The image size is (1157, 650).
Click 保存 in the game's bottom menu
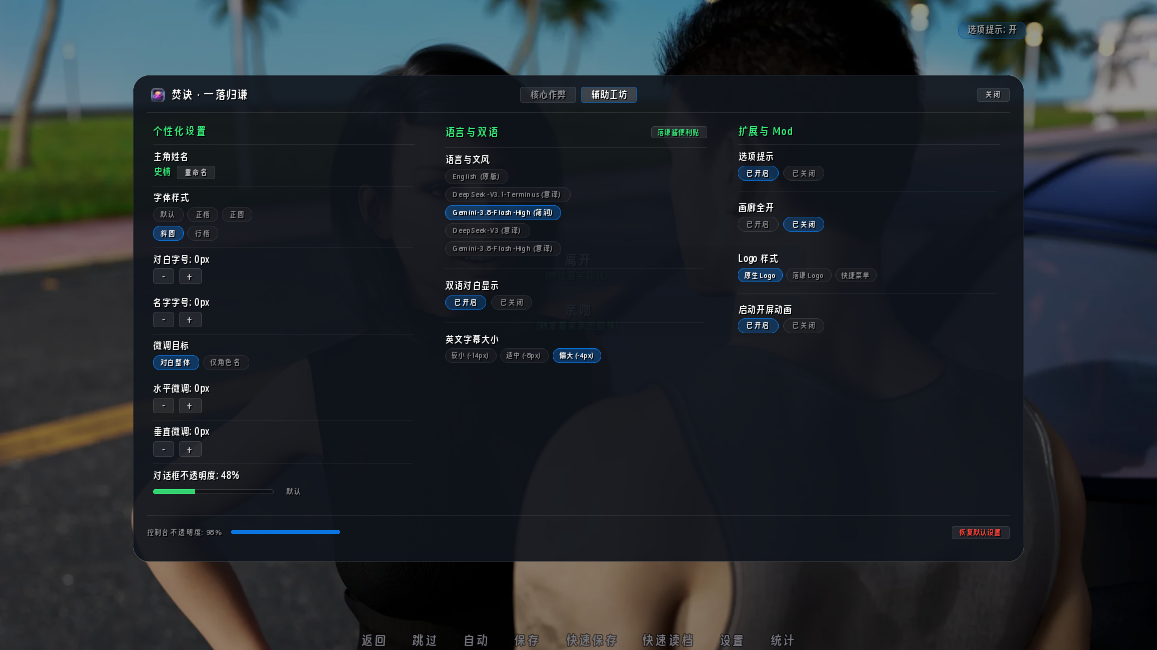tap(527, 640)
